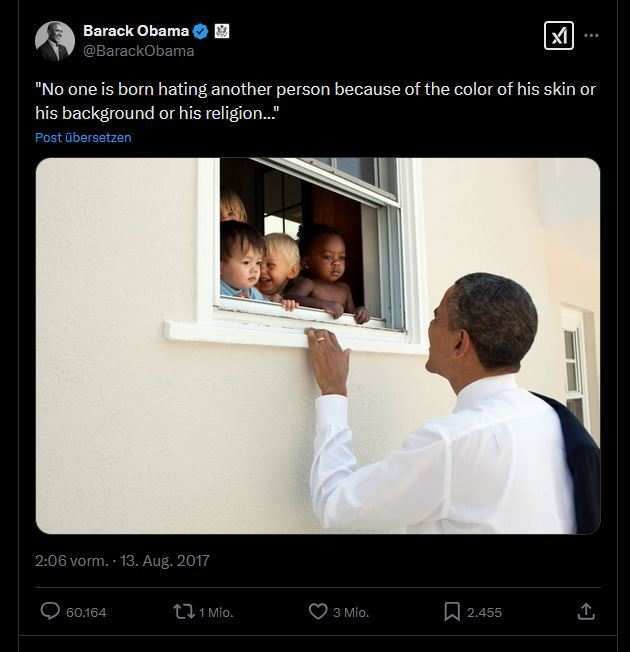Open the timestamp "2:06 vorm. · 13. Aug. 2017"

point(122,560)
